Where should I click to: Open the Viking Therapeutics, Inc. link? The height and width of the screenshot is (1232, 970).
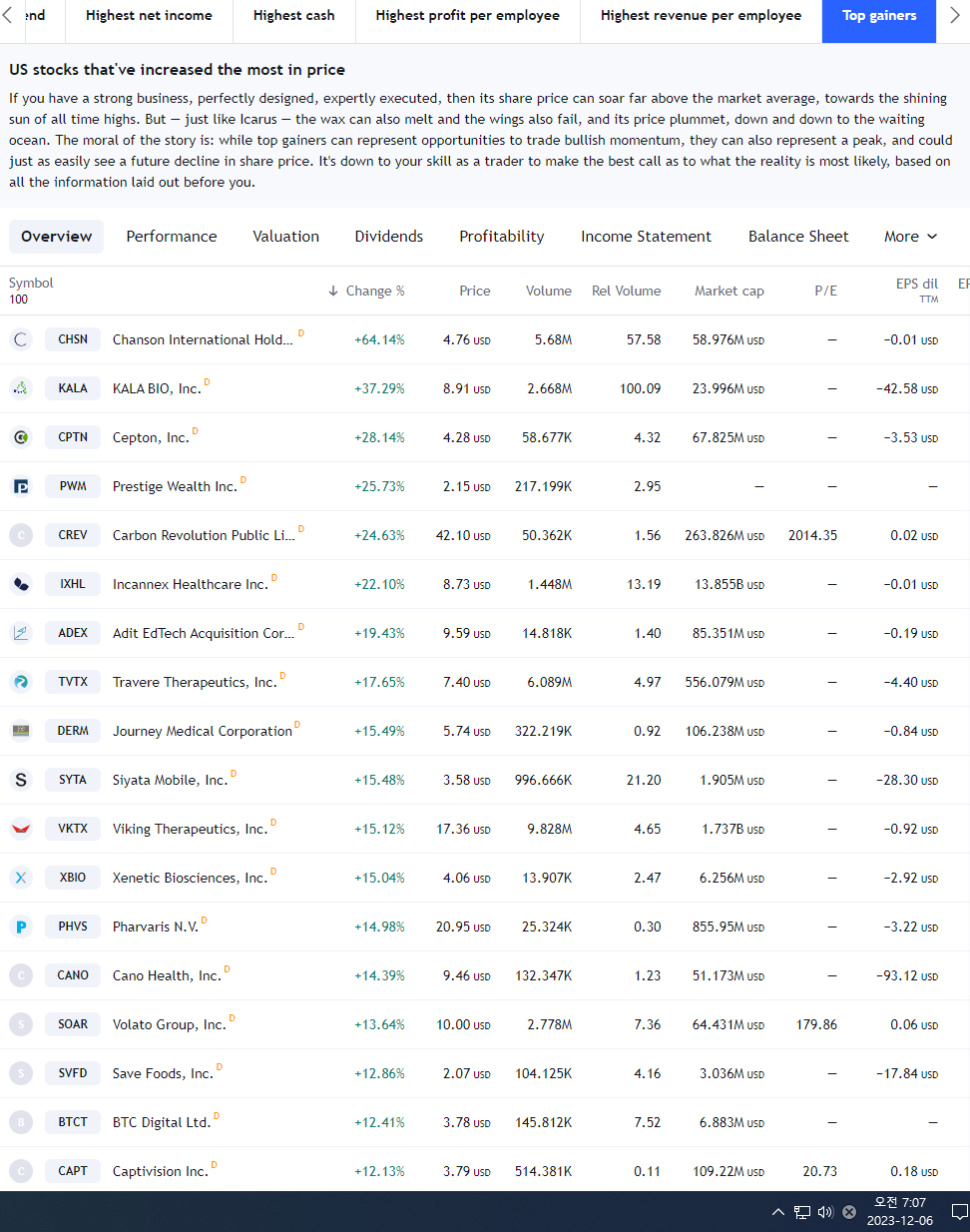click(190, 829)
